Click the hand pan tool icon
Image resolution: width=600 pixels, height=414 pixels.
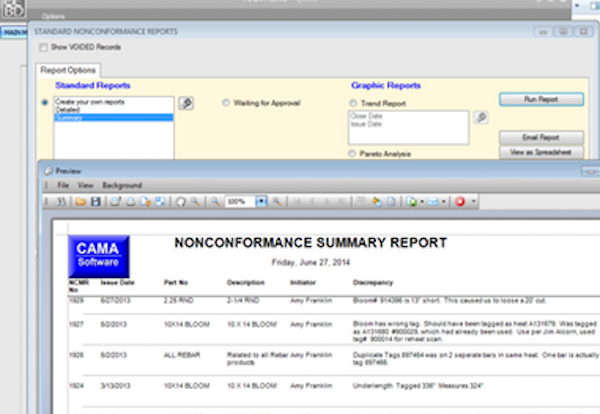[181, 202]
